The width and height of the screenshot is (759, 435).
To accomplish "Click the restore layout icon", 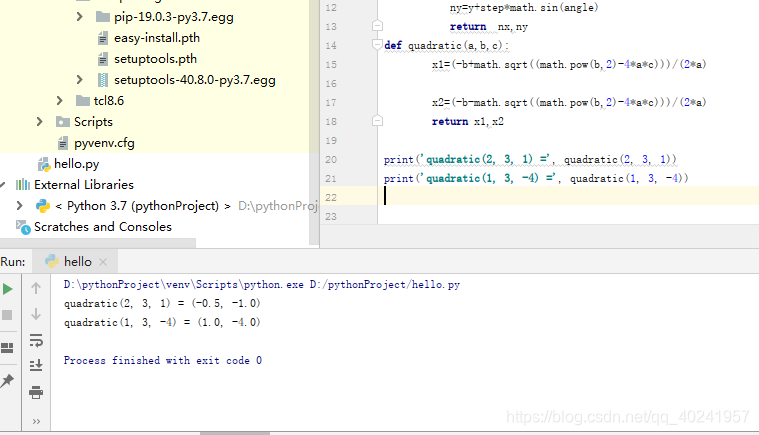I will (7, 348).
